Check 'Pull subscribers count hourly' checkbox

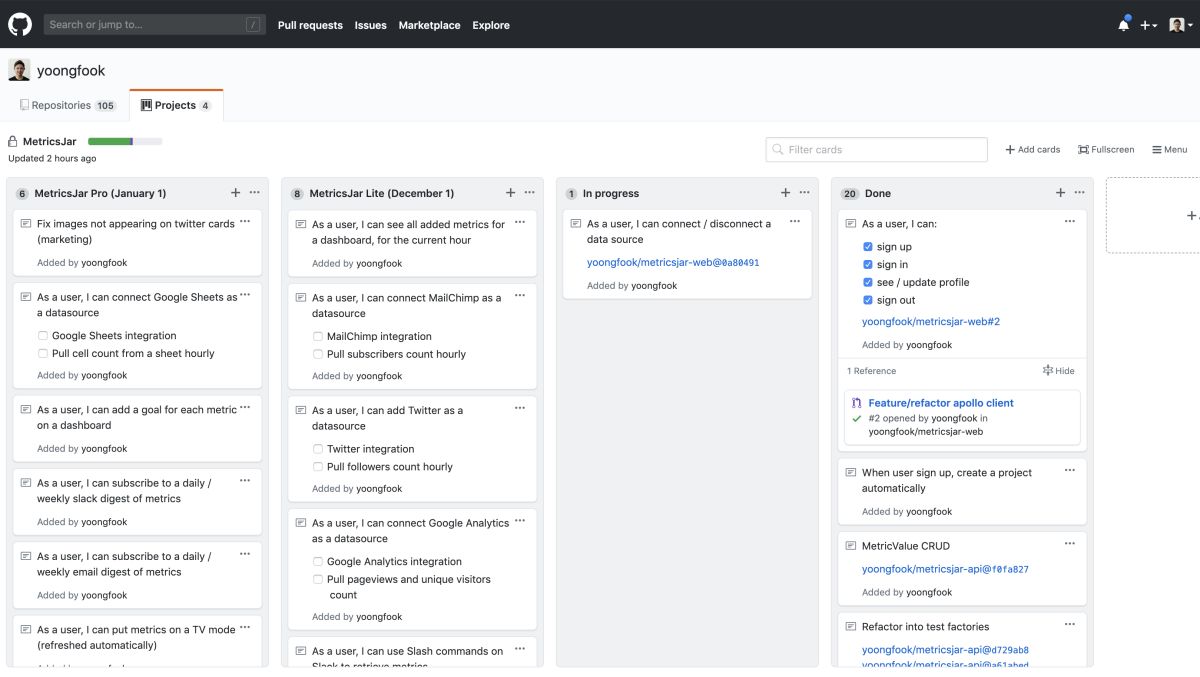318,354
